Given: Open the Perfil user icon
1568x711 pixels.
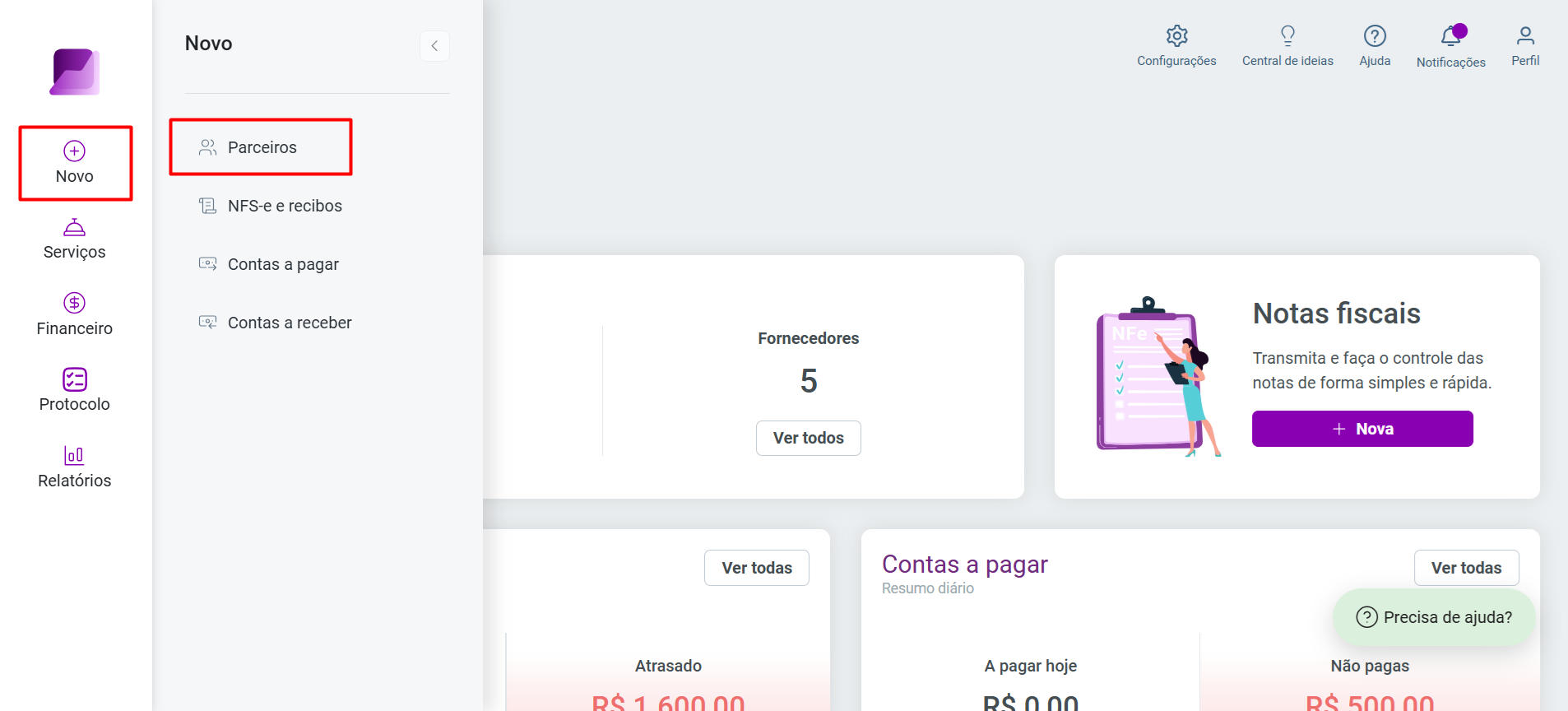Looking at the screenshot, I should tap(1525, 46).
